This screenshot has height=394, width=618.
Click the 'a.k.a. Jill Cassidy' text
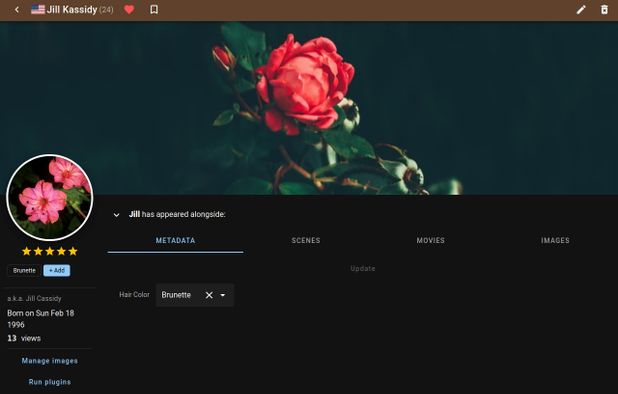click(34, 299)
